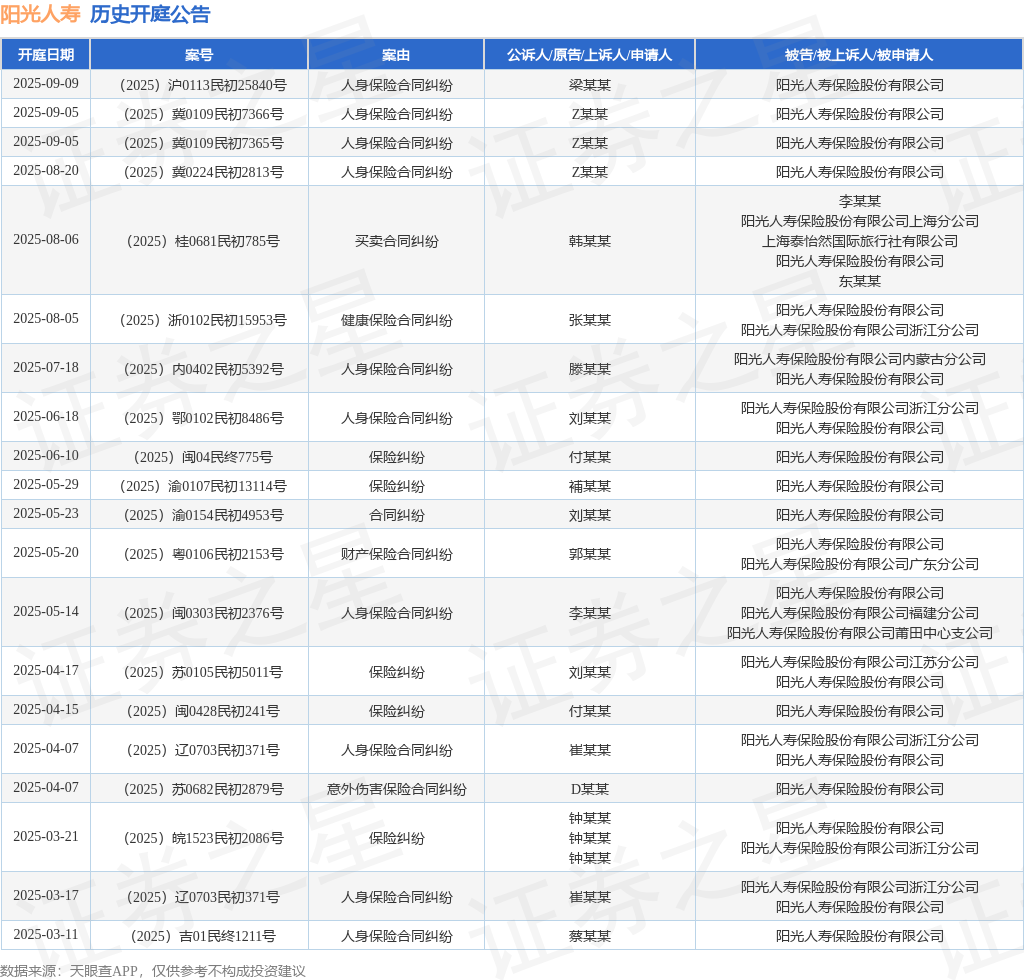Viewport: 1024px width, 980px height.
Task: Click the 案由 column header
Action: pyautogui.click(x=396, y=55)
